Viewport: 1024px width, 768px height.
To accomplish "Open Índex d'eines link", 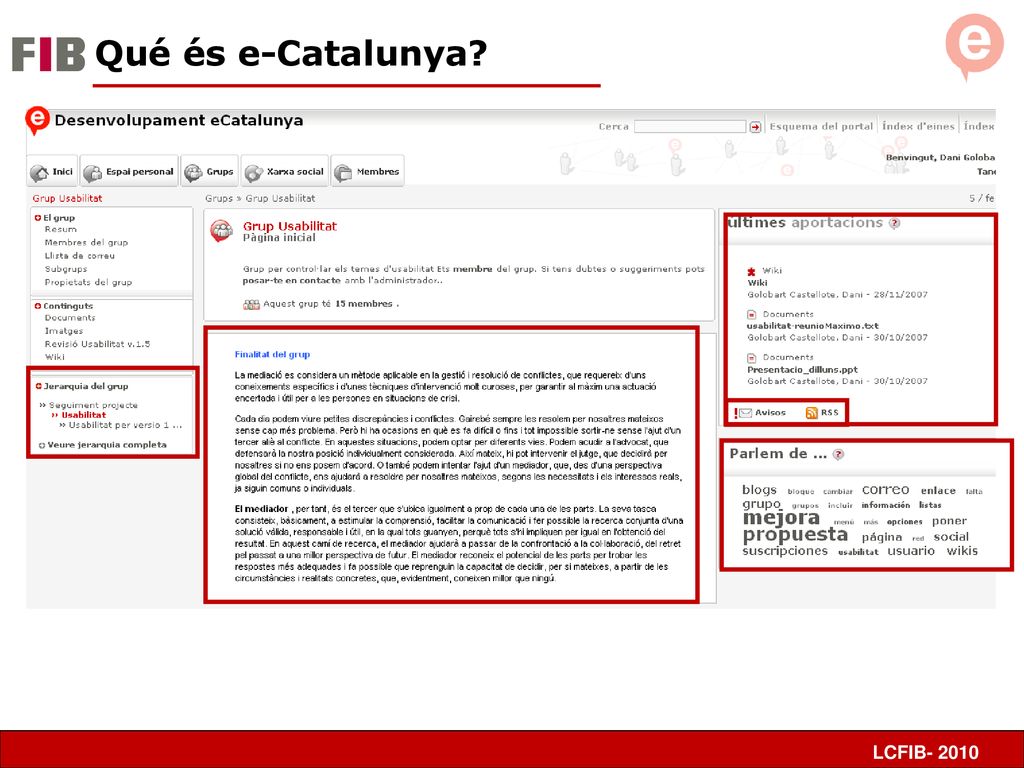I will coord(918,126).
